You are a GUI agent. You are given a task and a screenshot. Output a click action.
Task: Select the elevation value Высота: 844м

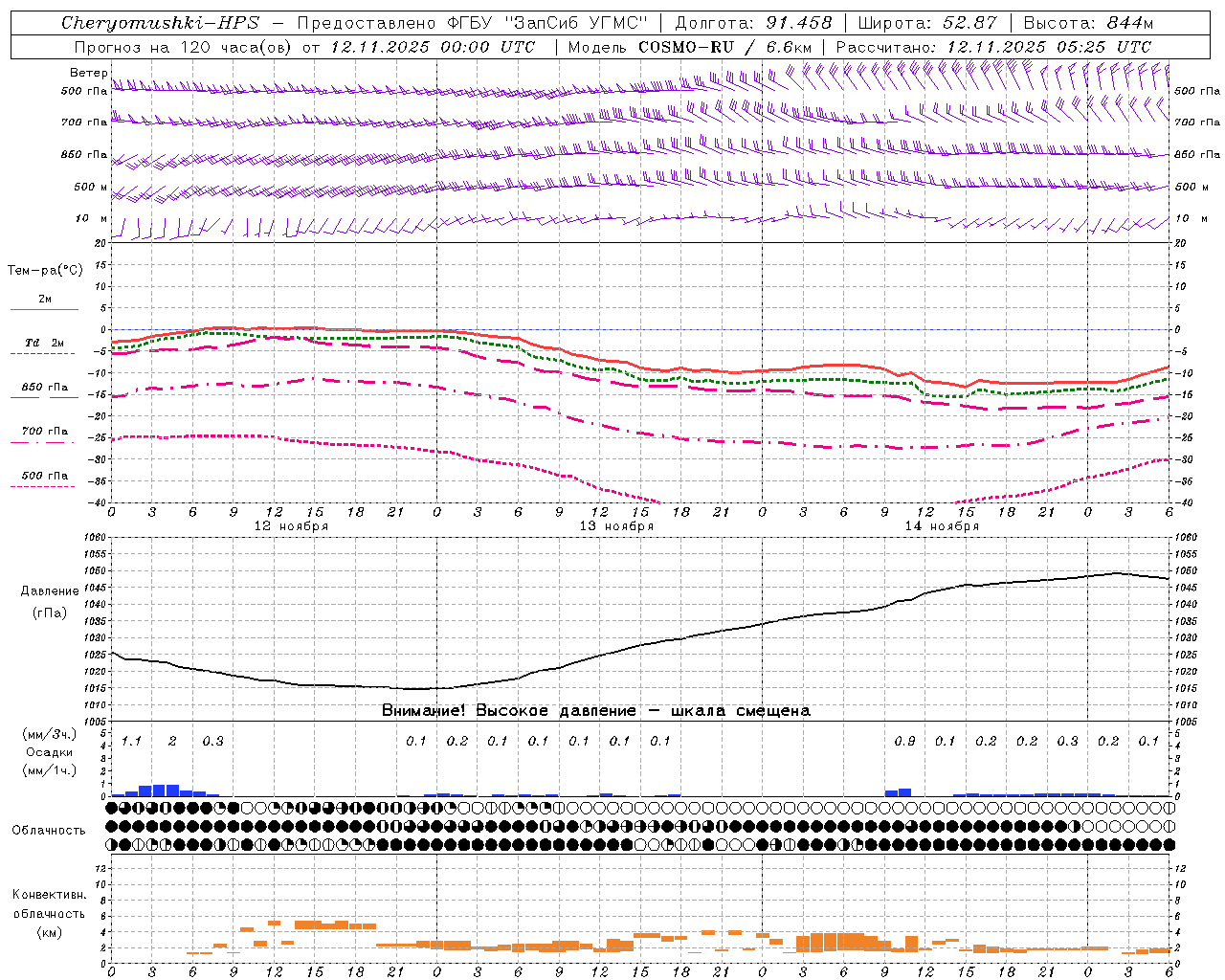pyautogui.click(x=1088, y=23)
